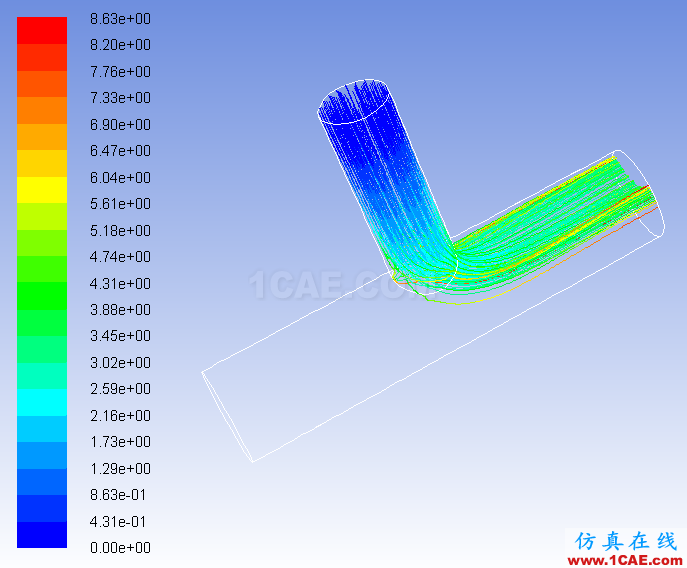
Task: Click the legend value 7.76e+00
Action: point(120,71)
